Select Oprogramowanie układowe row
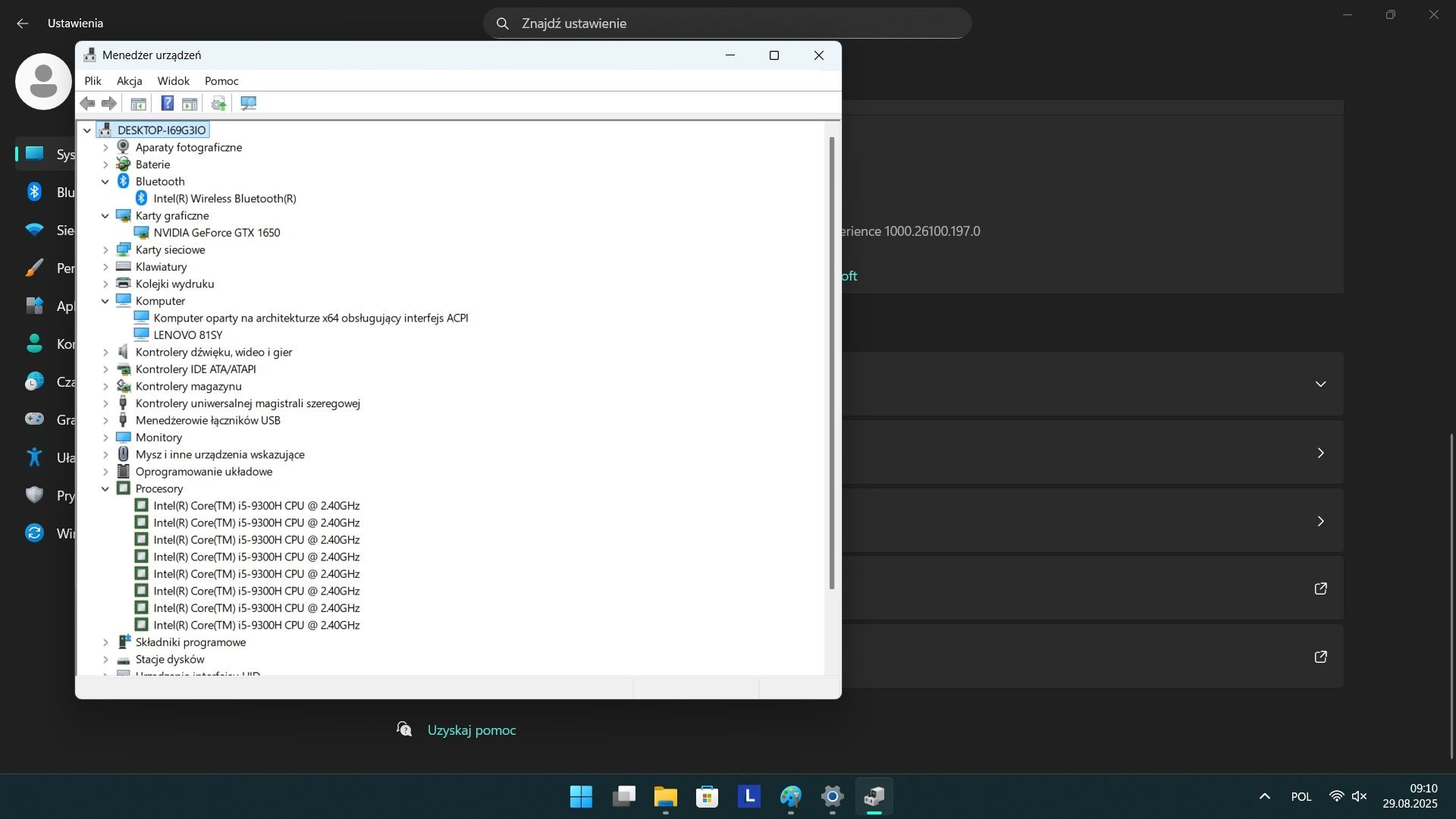Screen dimensions: 1456x819 pos(203,472)
